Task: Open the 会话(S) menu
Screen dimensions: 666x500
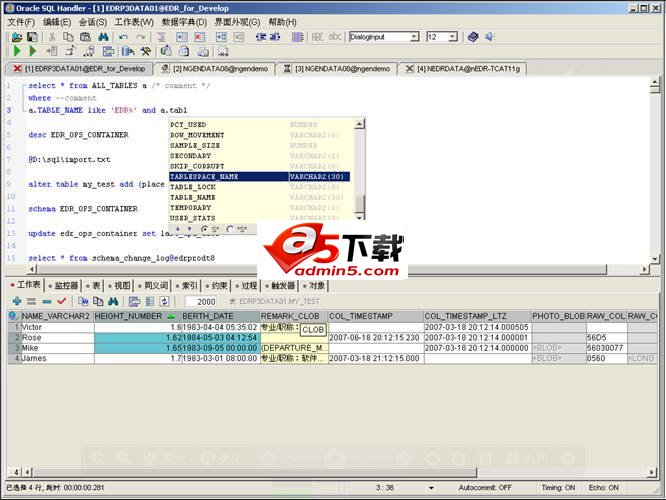Action: coord(93,22)
